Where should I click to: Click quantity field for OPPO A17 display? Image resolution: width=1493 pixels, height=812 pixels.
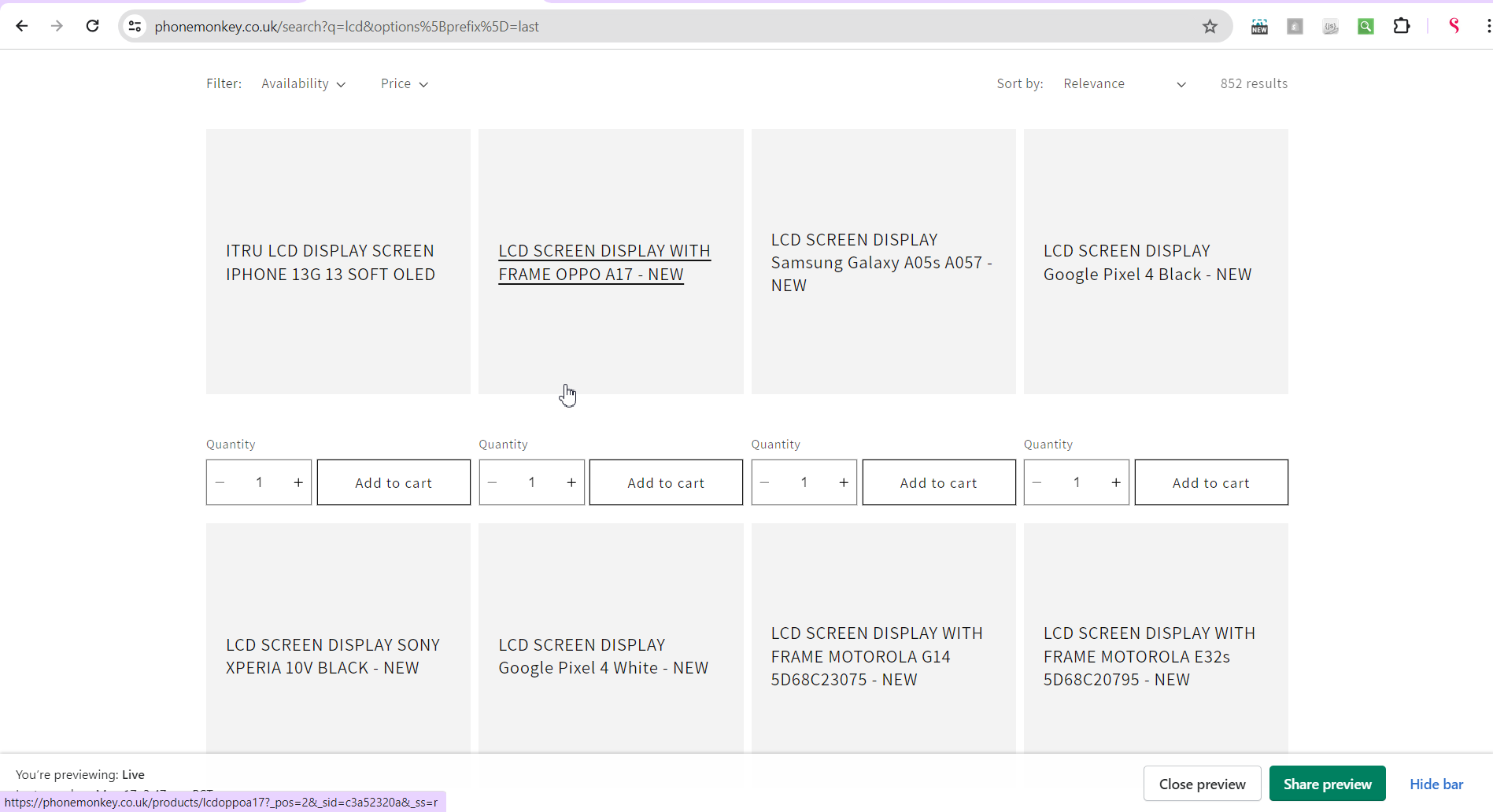coord(532,482)
